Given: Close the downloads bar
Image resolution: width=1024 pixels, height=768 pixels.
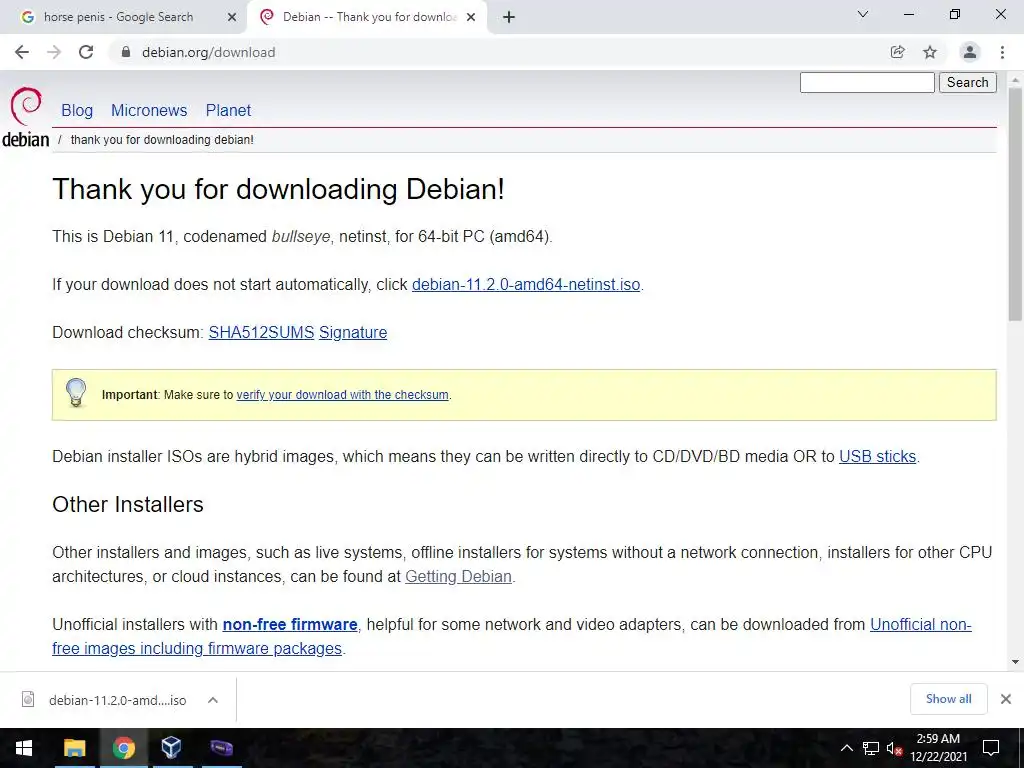Looking at the screenshot, I should (x=1006, y=699).
